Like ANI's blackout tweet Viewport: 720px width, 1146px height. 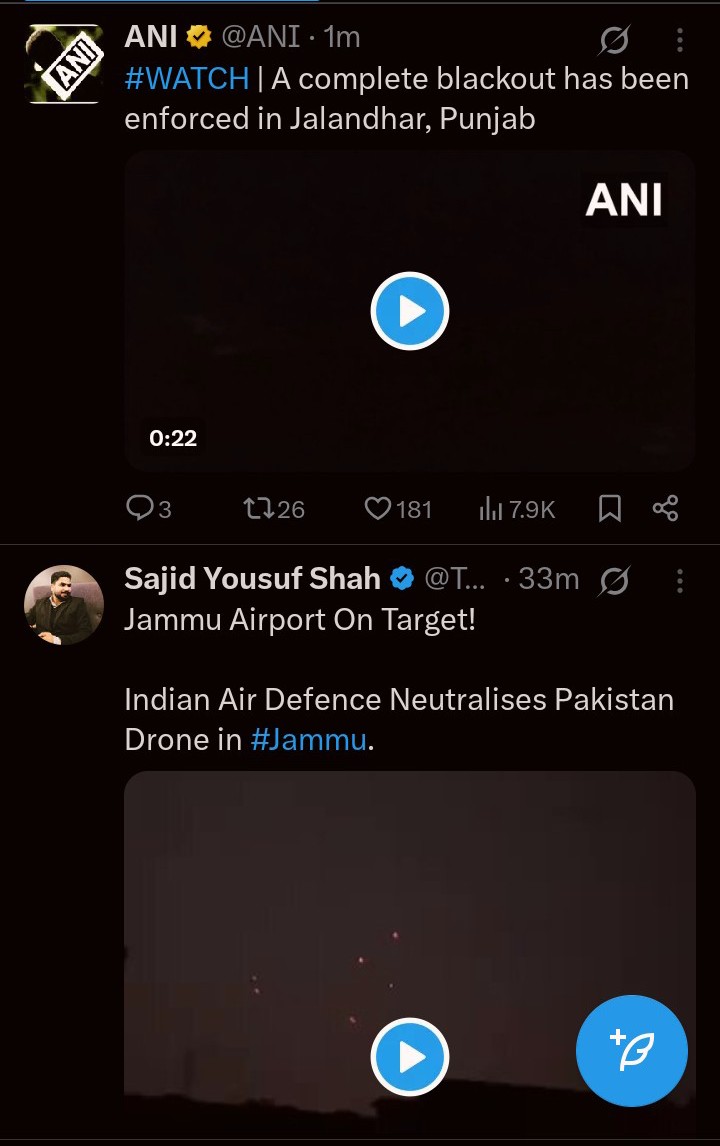(378, 509)
